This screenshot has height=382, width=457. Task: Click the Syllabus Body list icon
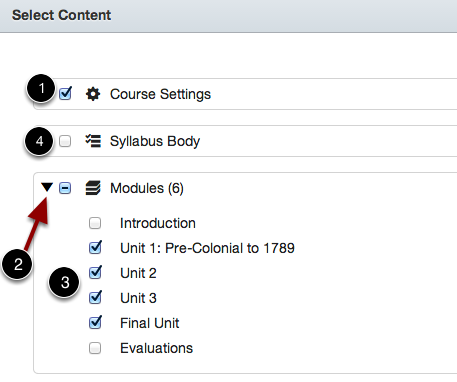point(93,141)
